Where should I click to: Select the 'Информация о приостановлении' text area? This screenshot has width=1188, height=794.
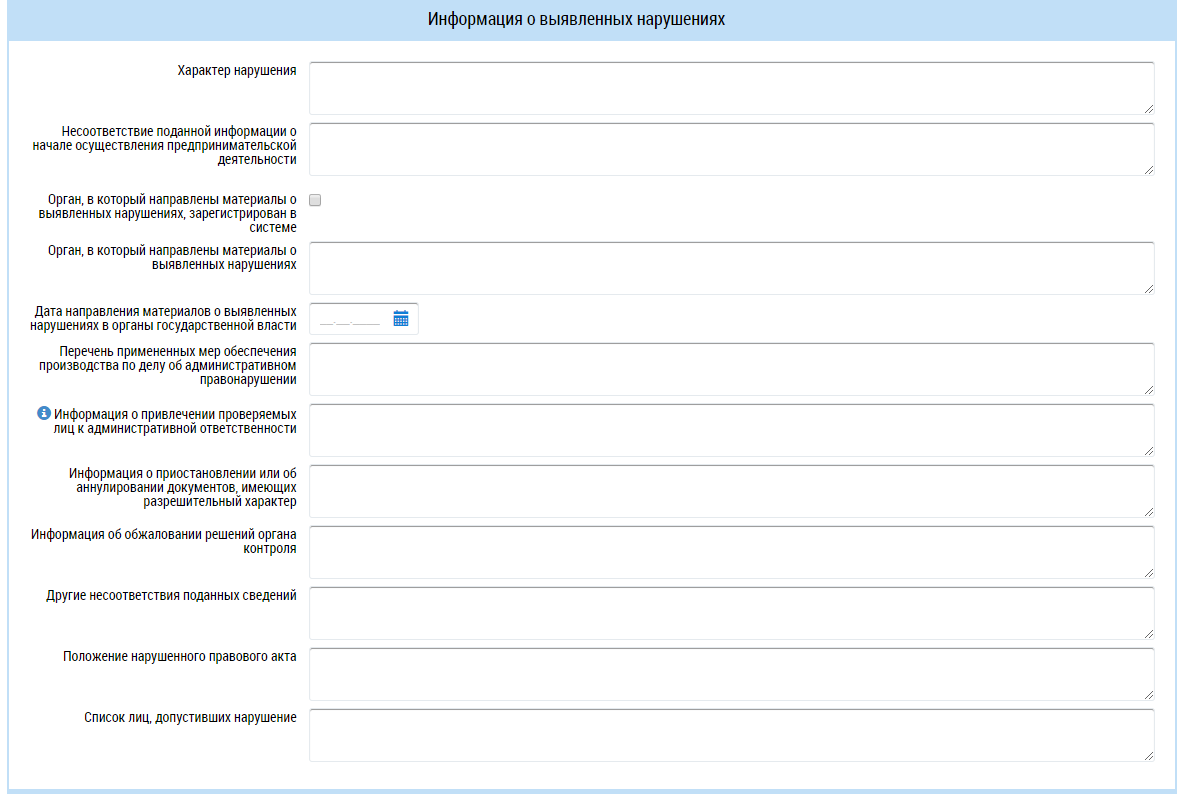(x=732, y=491)
